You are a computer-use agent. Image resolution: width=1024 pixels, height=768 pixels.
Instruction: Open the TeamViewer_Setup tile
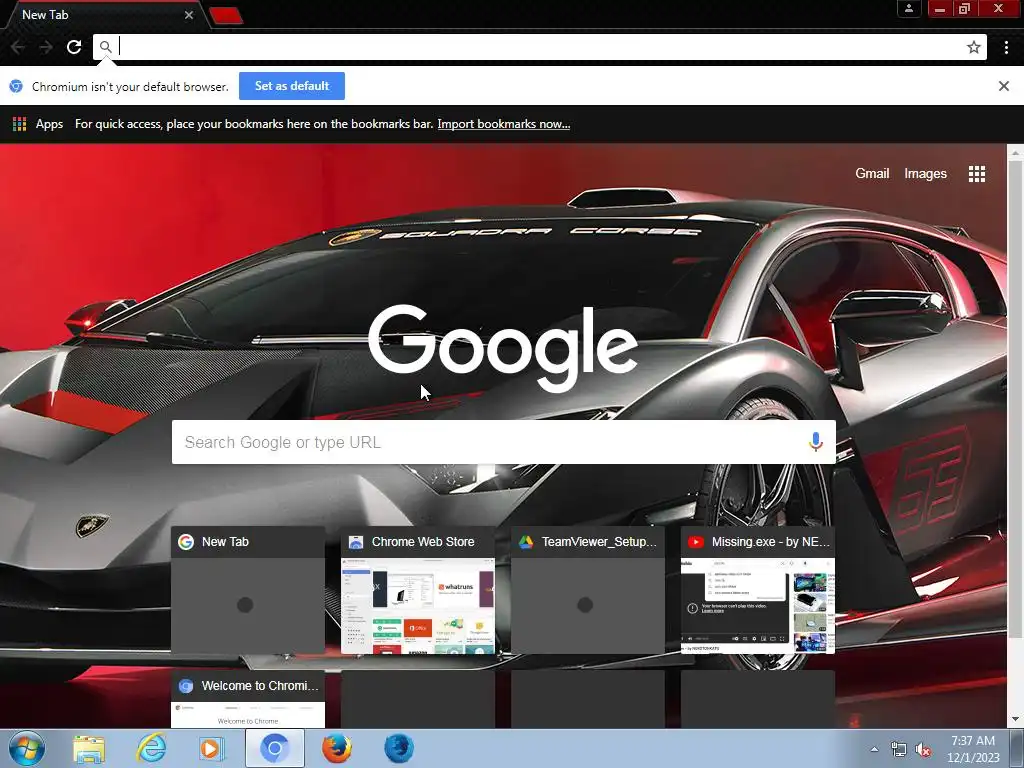[588, 590]
